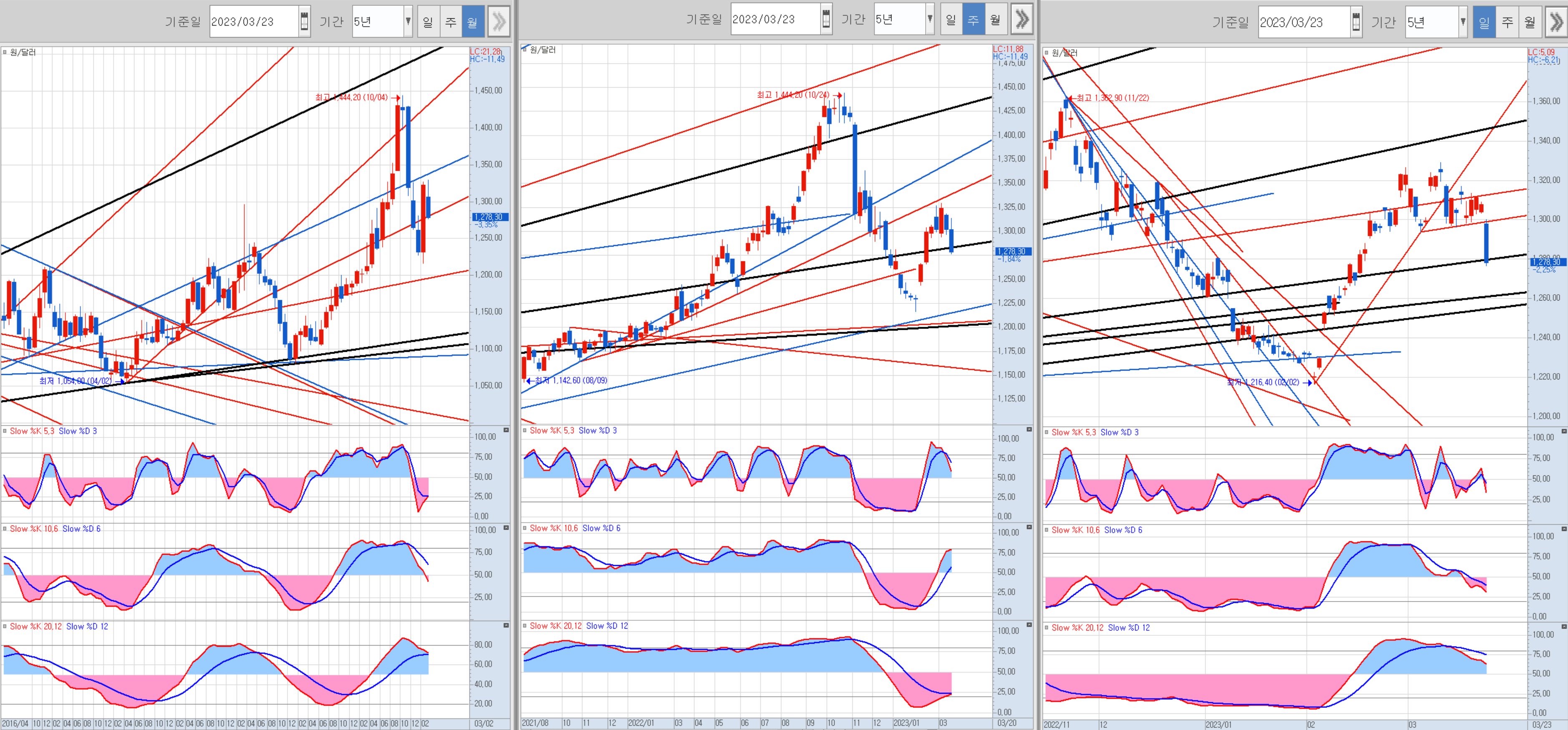The width and height of the screenshot is (1568, 730).
Task: Select 일 (daily) period in left chart
Action: click(428, 22)
